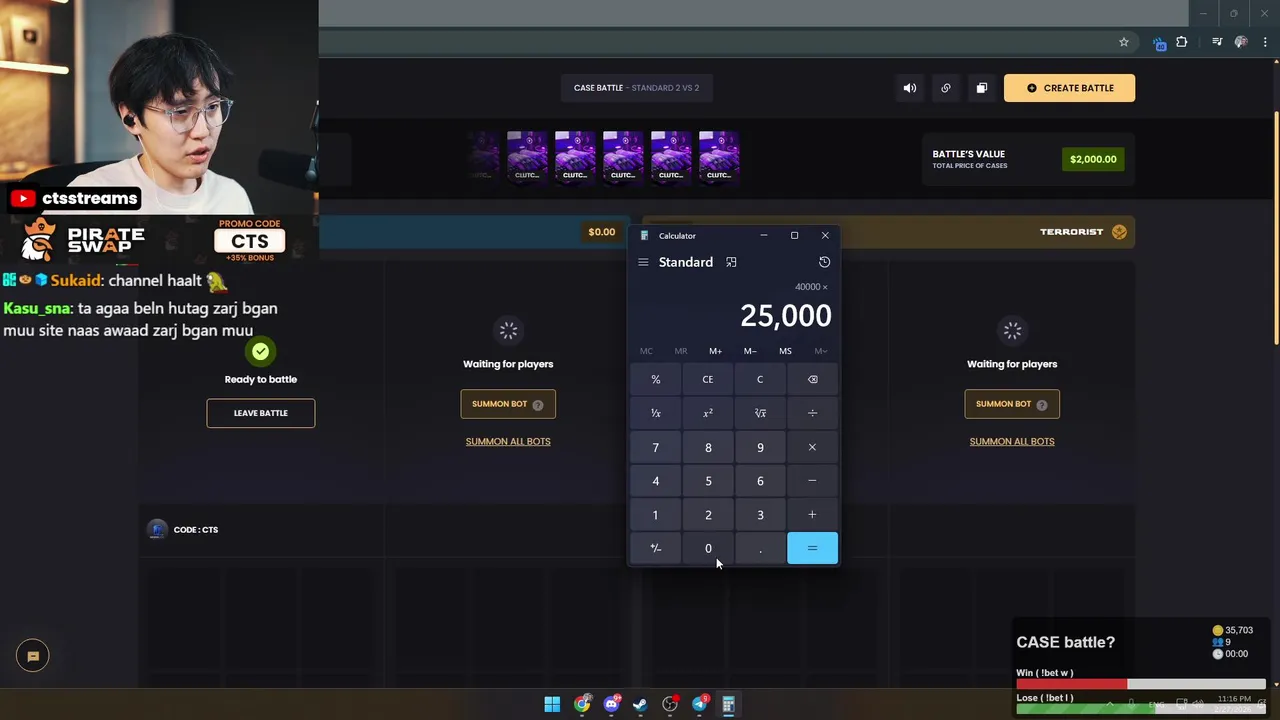Open Chrome from the taskbar

[582, 704]
